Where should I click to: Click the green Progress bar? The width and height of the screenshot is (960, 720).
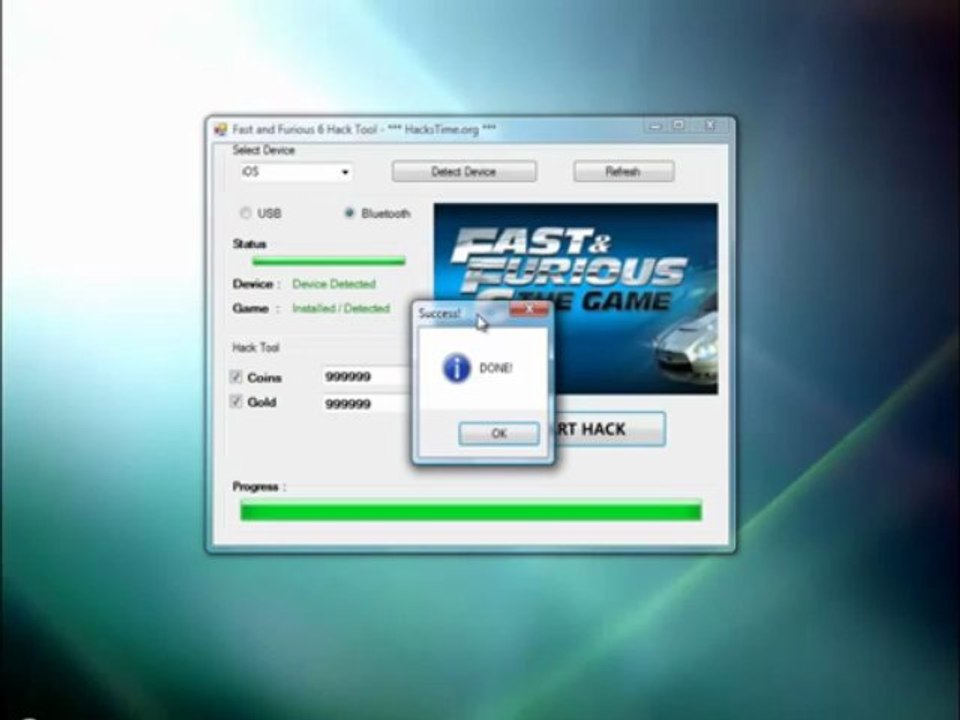tap(471, 511)
